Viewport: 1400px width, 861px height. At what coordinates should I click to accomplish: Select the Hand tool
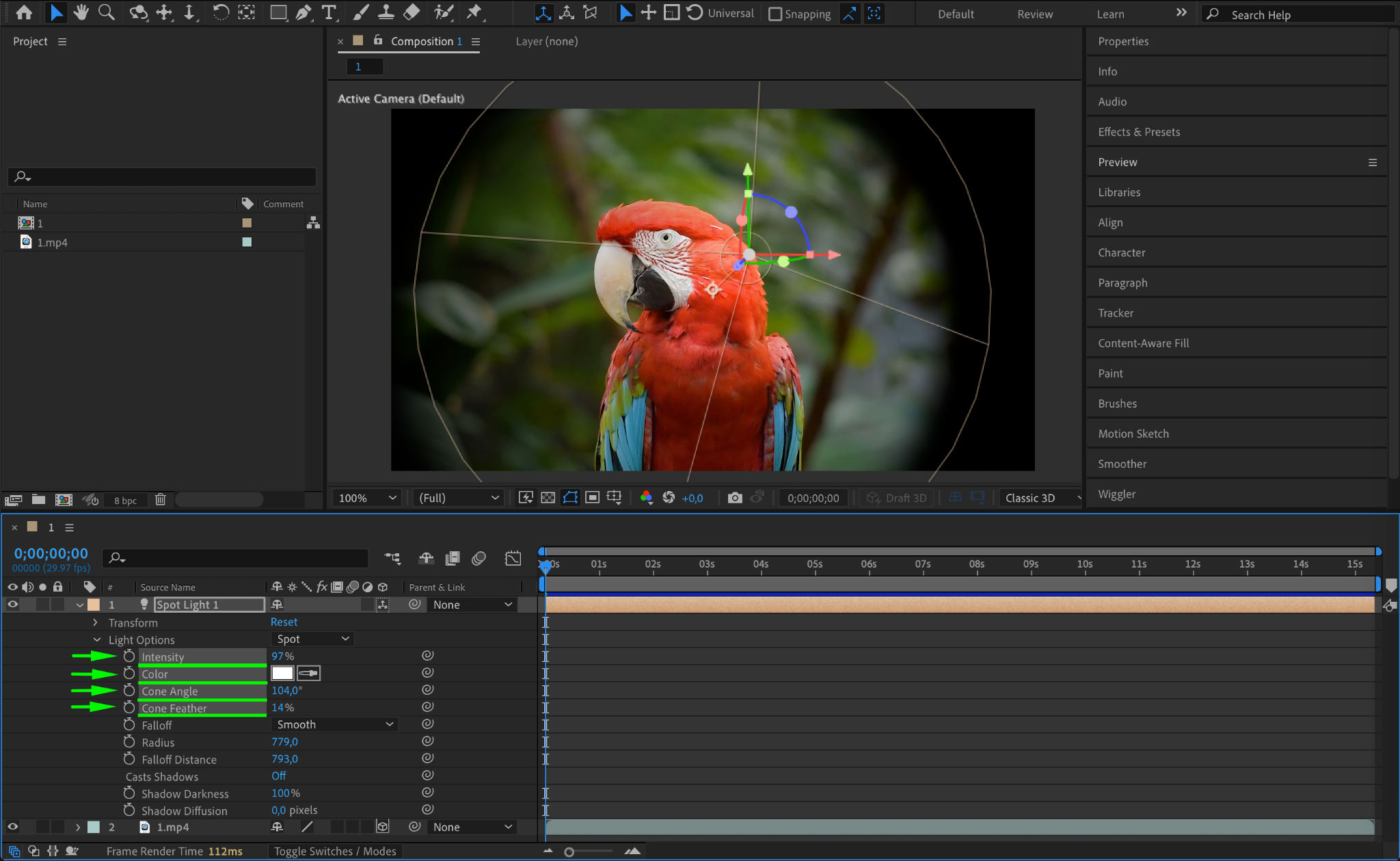pos(81,12)
